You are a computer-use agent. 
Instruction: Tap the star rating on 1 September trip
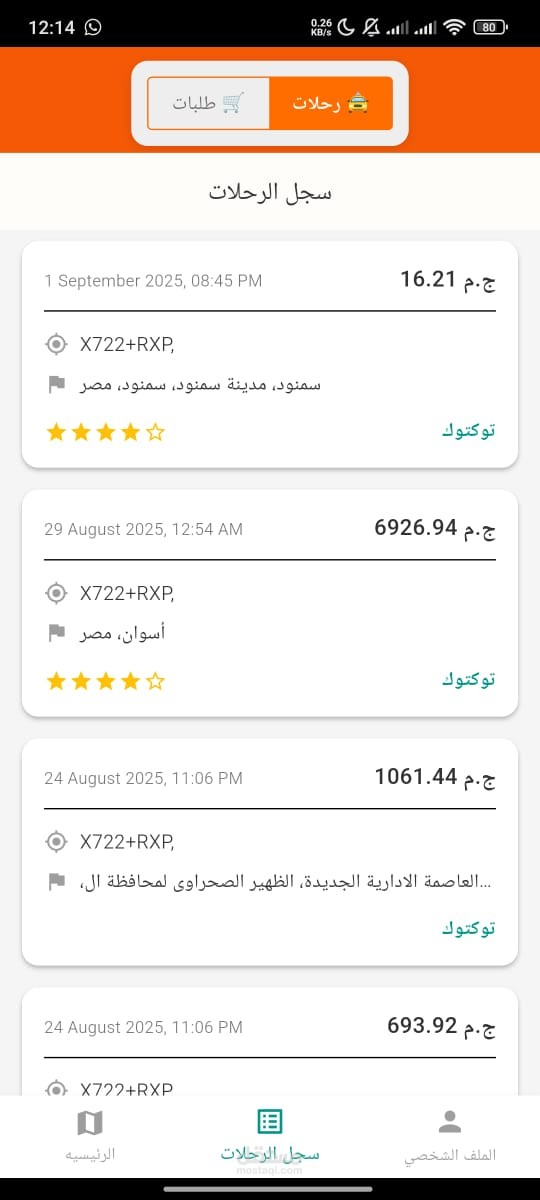click(x=105, y=433)
